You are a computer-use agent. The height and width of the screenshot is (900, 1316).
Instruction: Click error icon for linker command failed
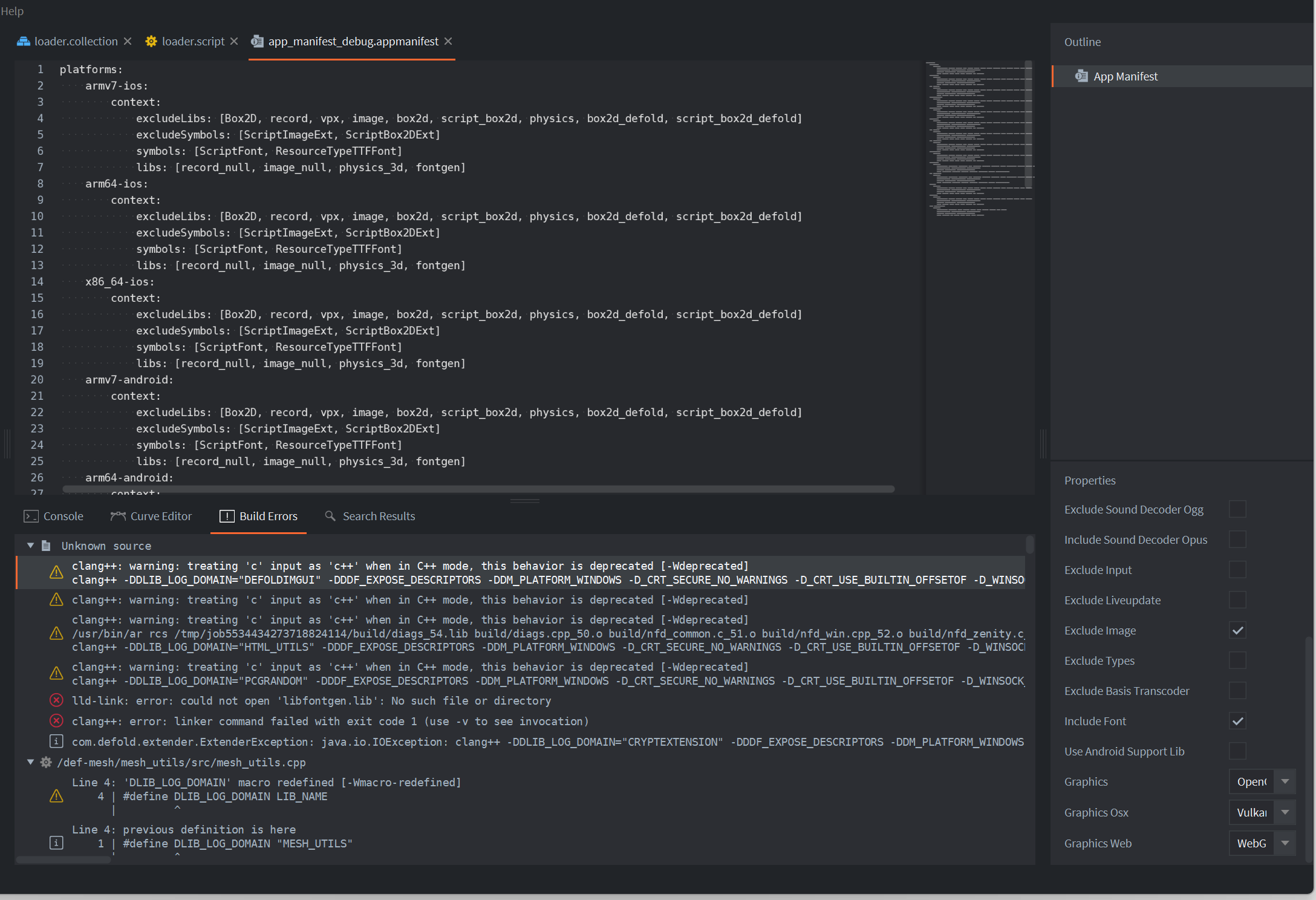(56, 721)
